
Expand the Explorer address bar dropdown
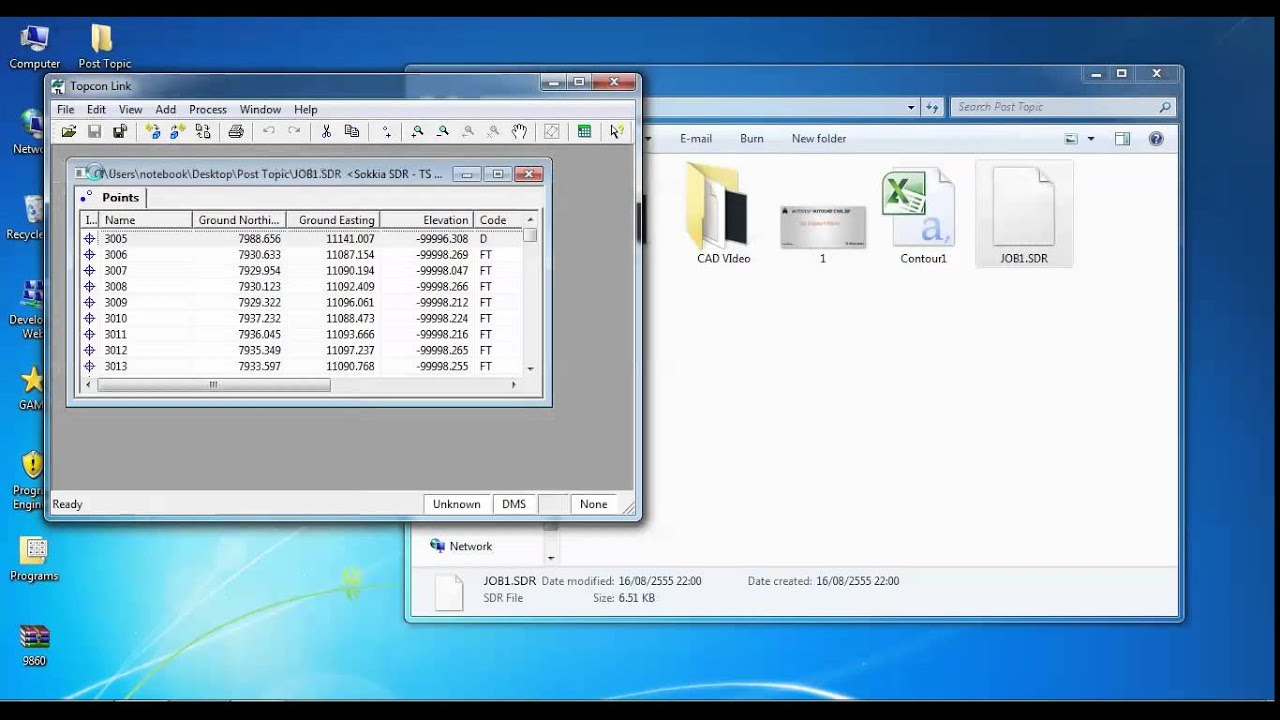911,107
